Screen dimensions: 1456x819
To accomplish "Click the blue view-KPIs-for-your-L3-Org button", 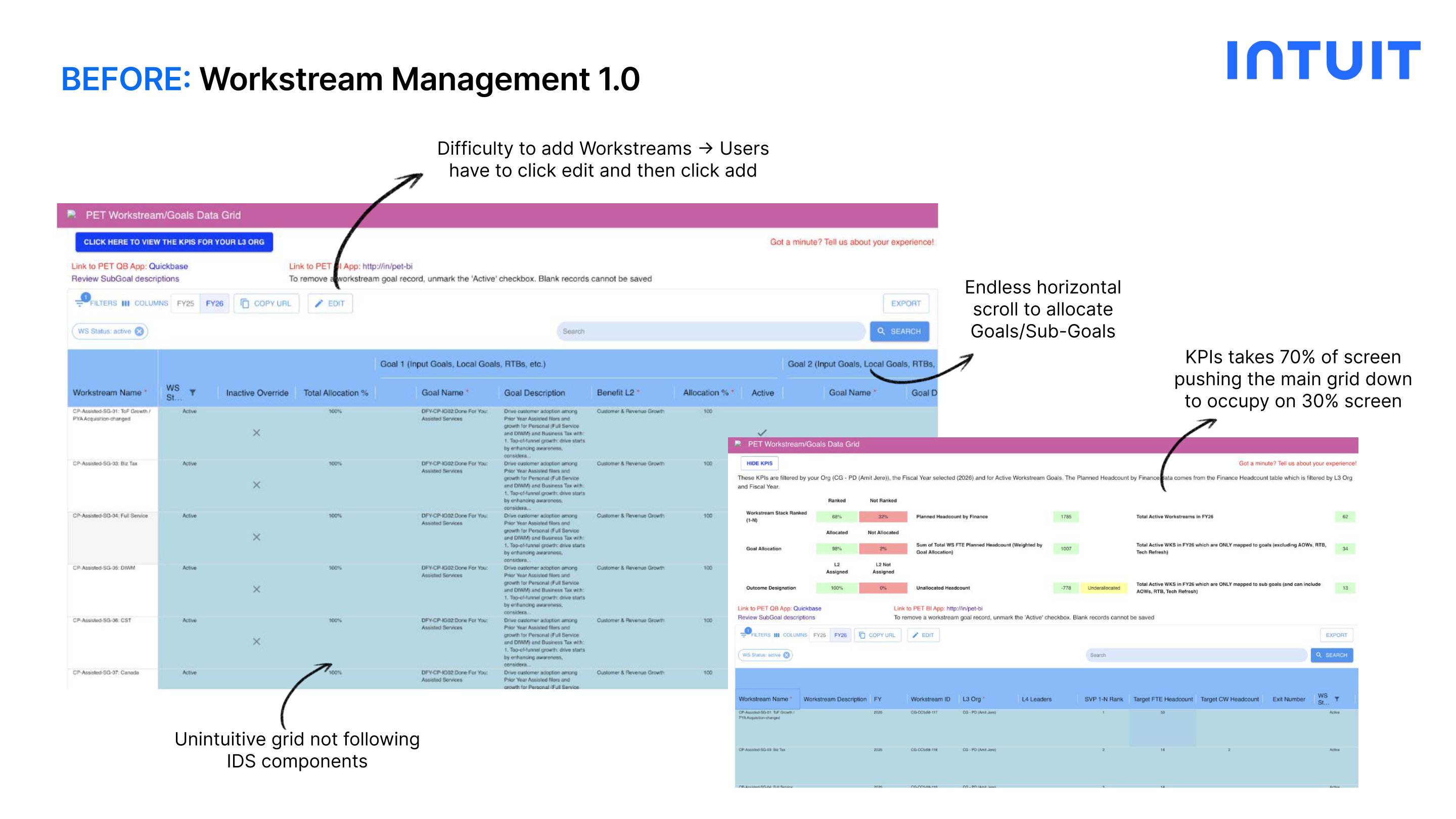I will tap(174, 242).
